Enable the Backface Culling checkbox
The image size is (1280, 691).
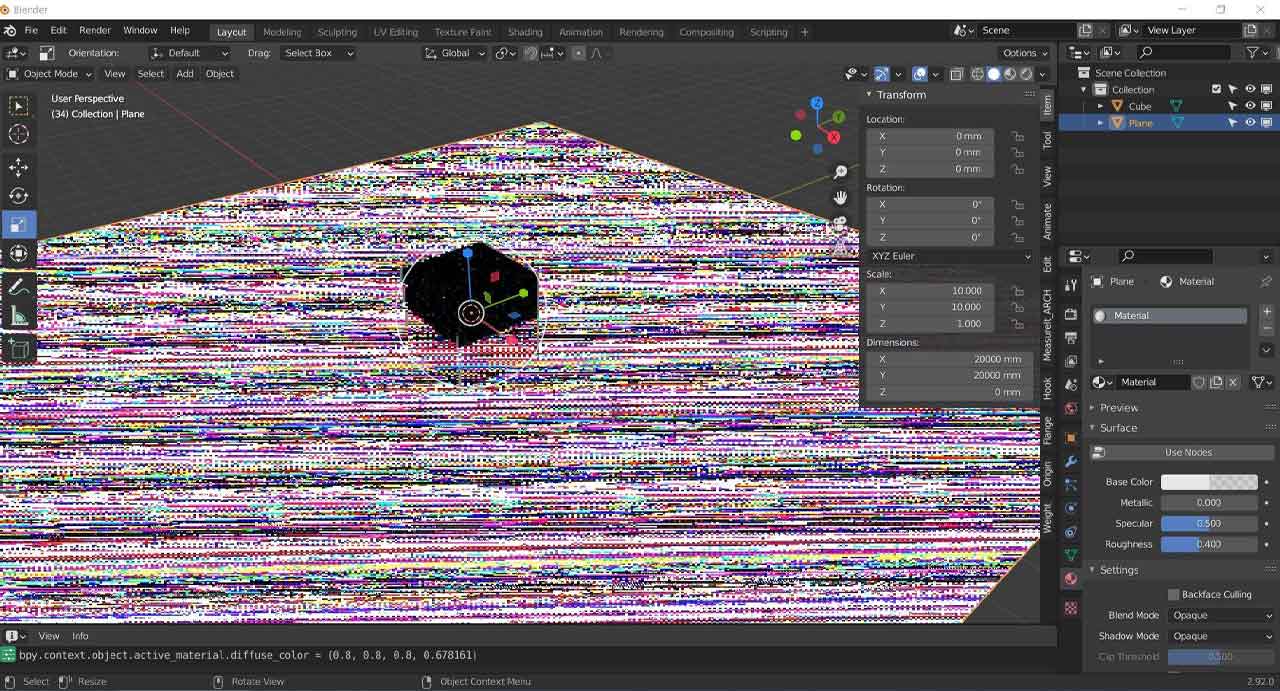pyautogui.click(x=1171, y=594)
